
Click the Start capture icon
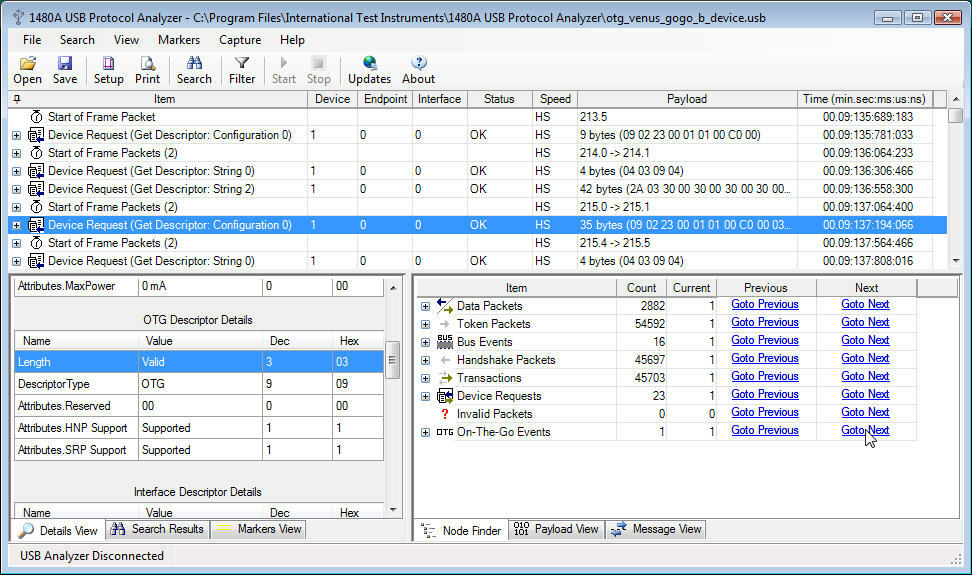(283, 63)
